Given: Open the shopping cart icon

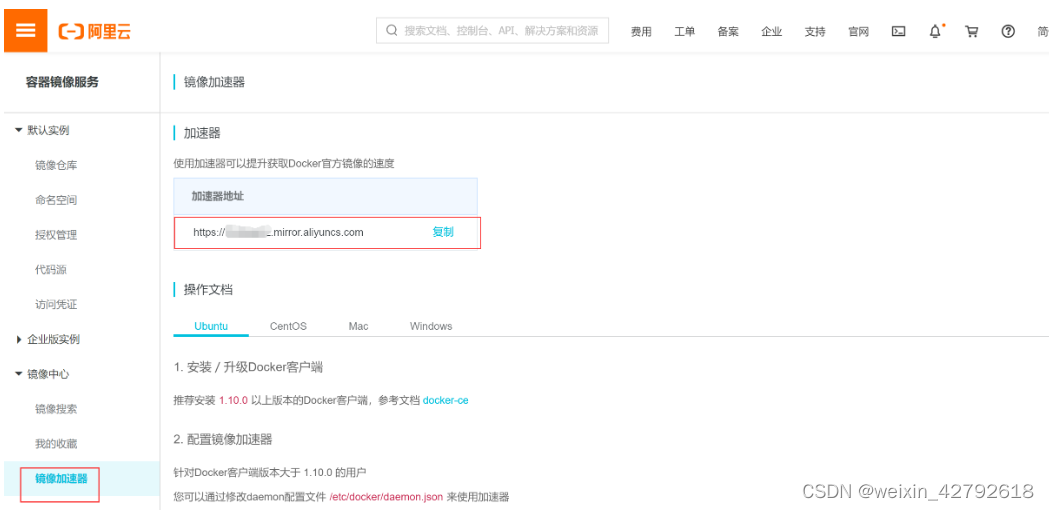Looking at the screenshot, I should tap(971, 31).
